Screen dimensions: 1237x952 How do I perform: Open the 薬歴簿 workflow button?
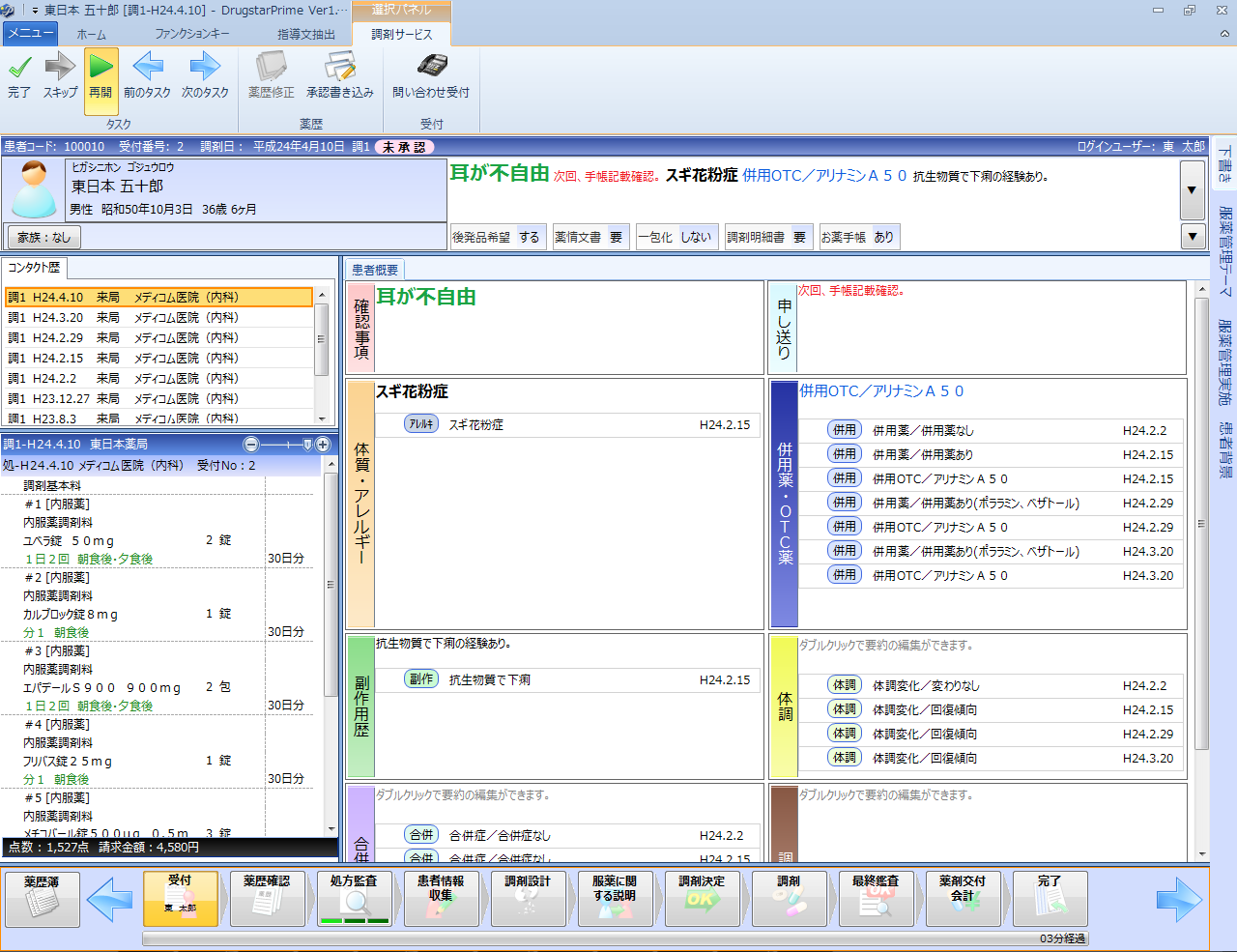tap(42, 899)
